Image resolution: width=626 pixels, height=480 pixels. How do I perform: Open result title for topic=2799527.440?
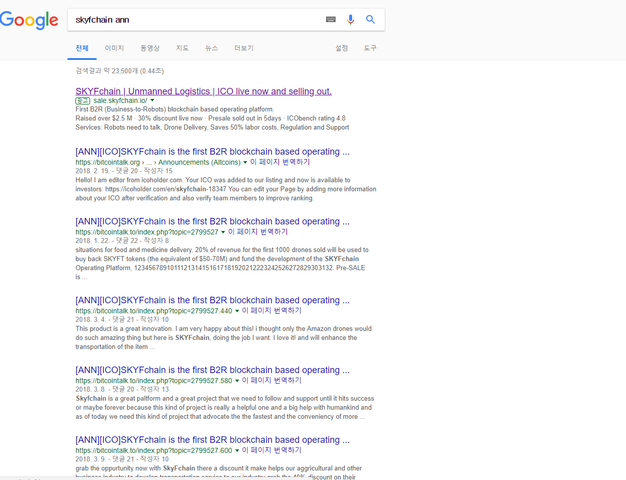(x=212, y=300)
